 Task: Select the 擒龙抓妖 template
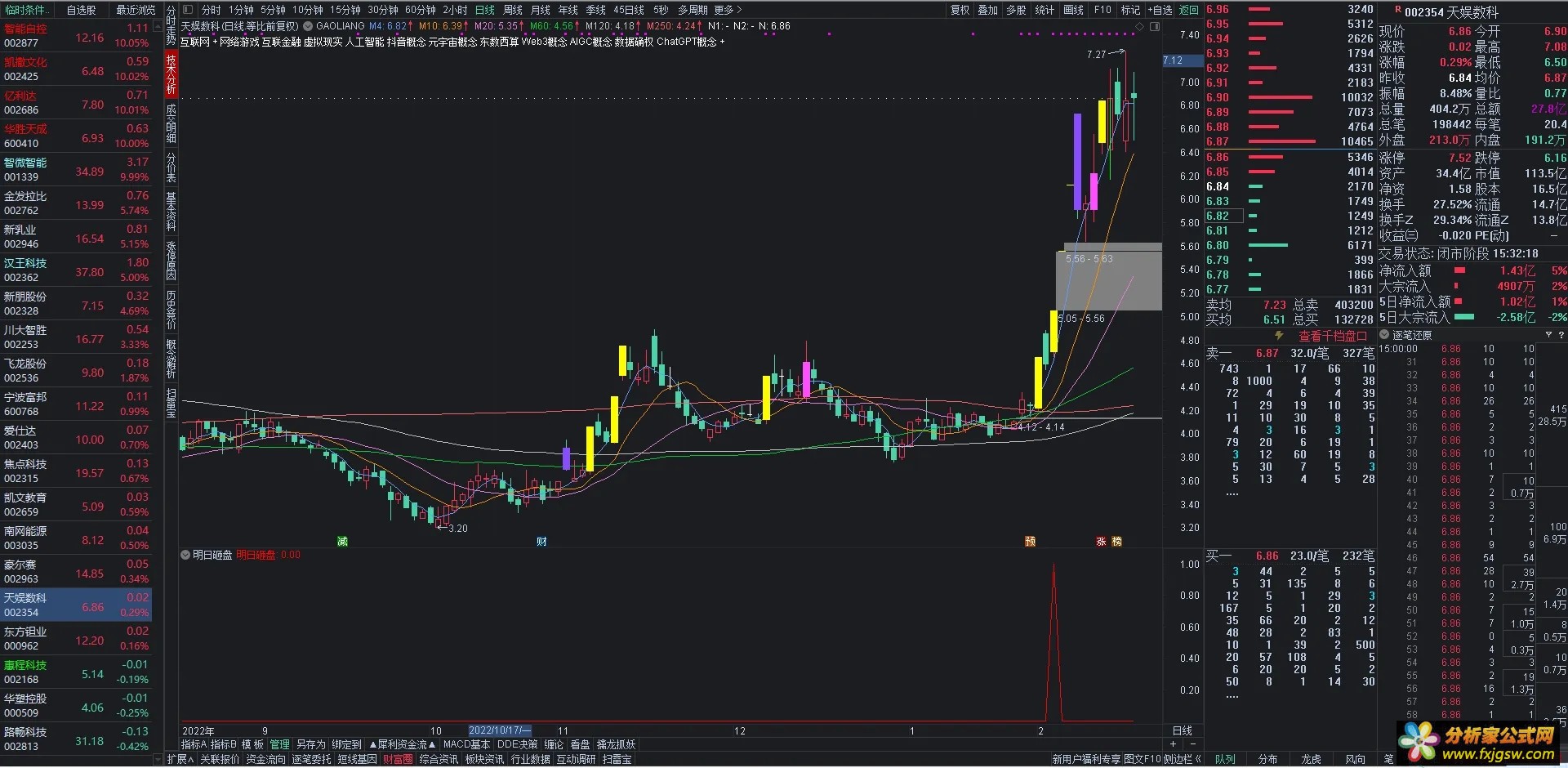point(616,744)
